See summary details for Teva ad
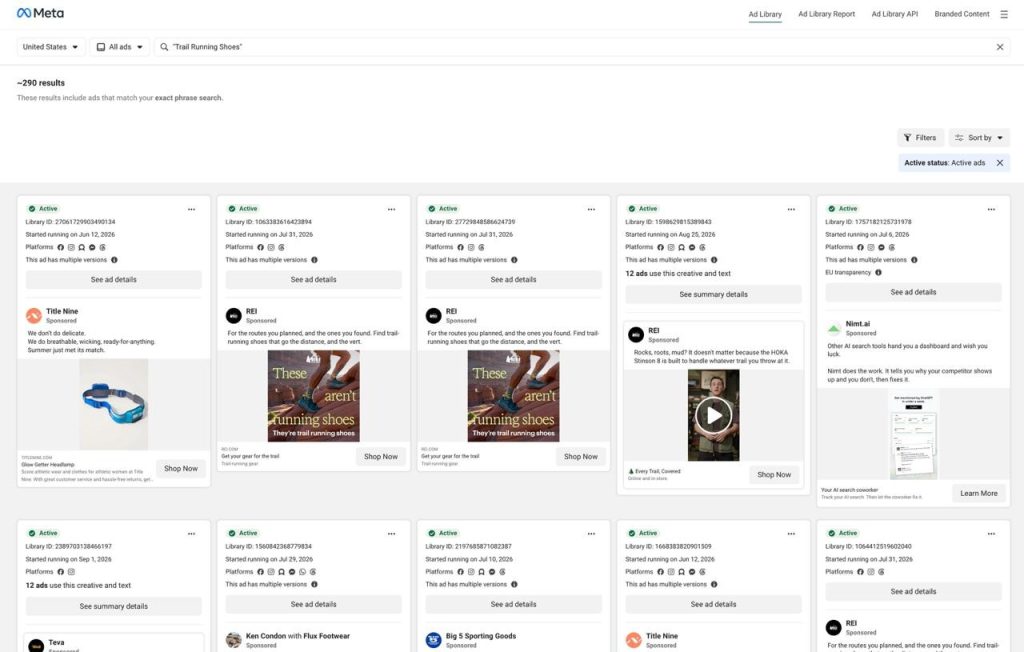Screen dimensions: 1024x652 (114, 606)
